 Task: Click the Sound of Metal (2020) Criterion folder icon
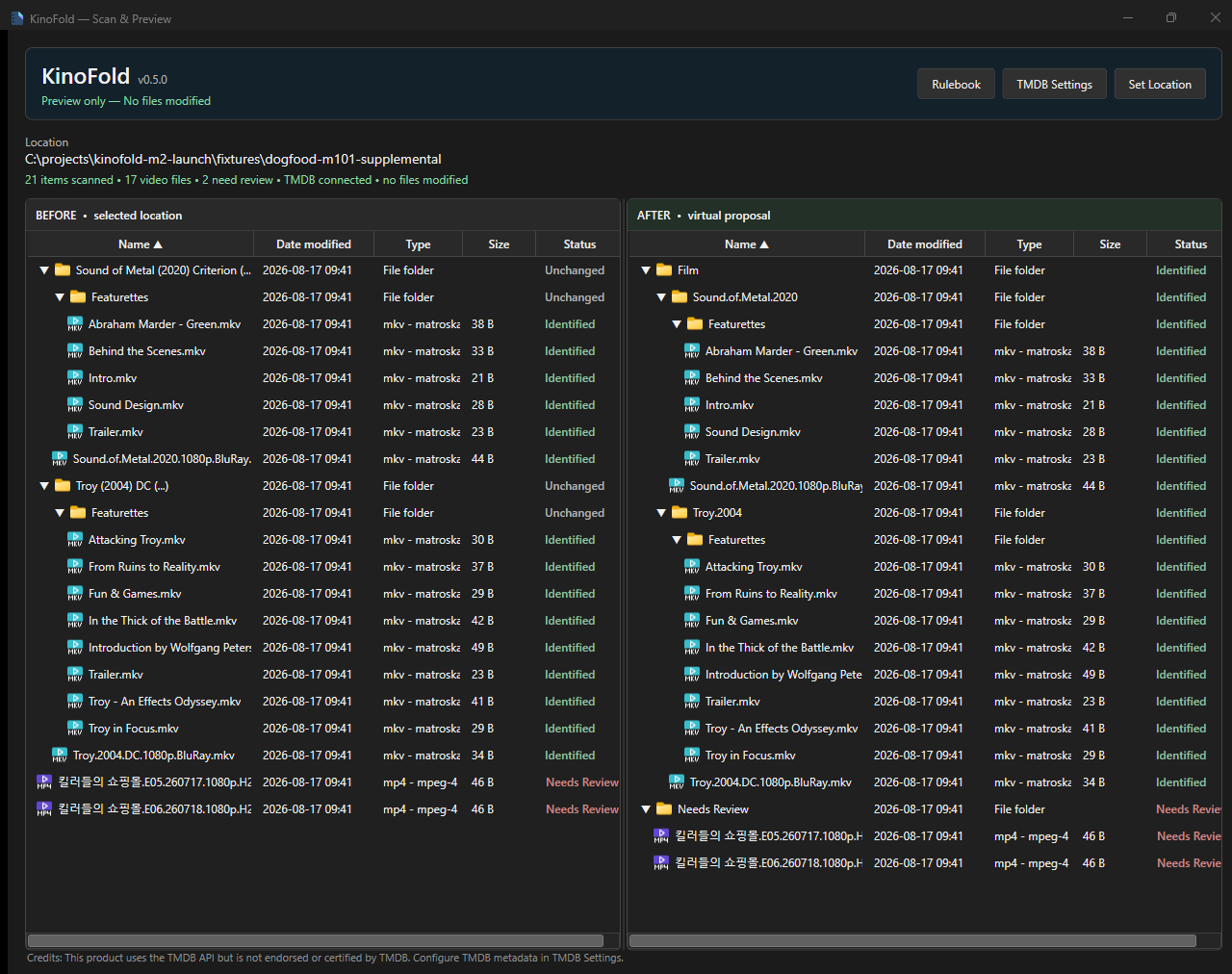click(x=63, y=270)
